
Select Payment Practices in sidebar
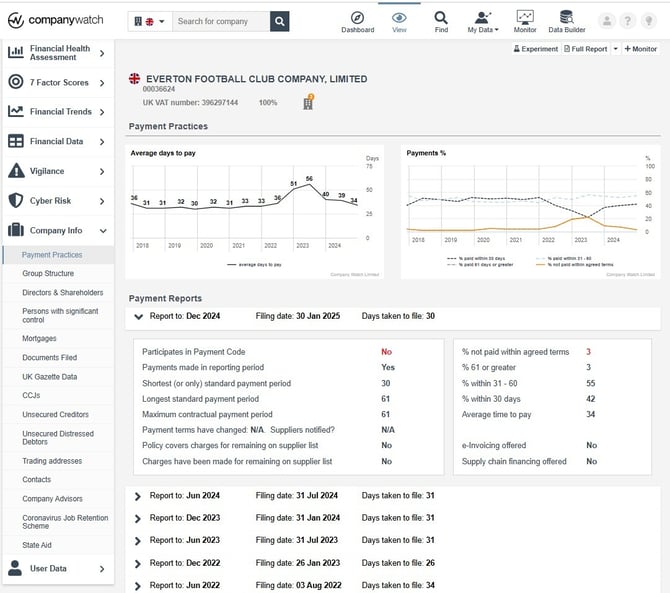click(52, 255)
